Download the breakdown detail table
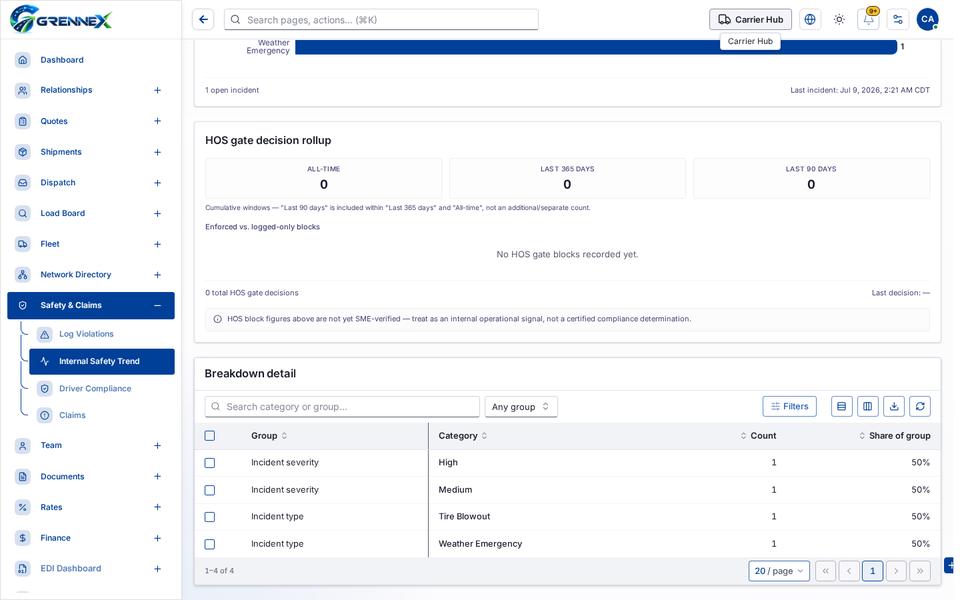Screen dimensions: 960x600 tap(894, 407)
